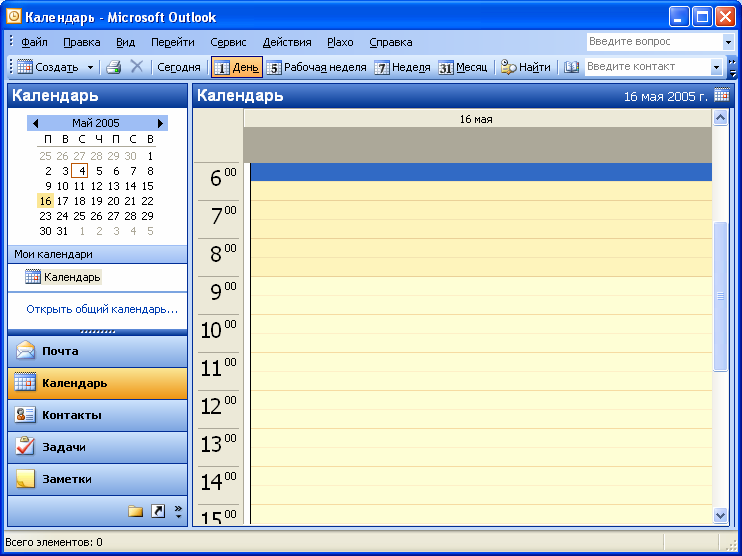
Task: Open Календарь in navigation pane
Action: pyautogui.click(x=97, y=383)
